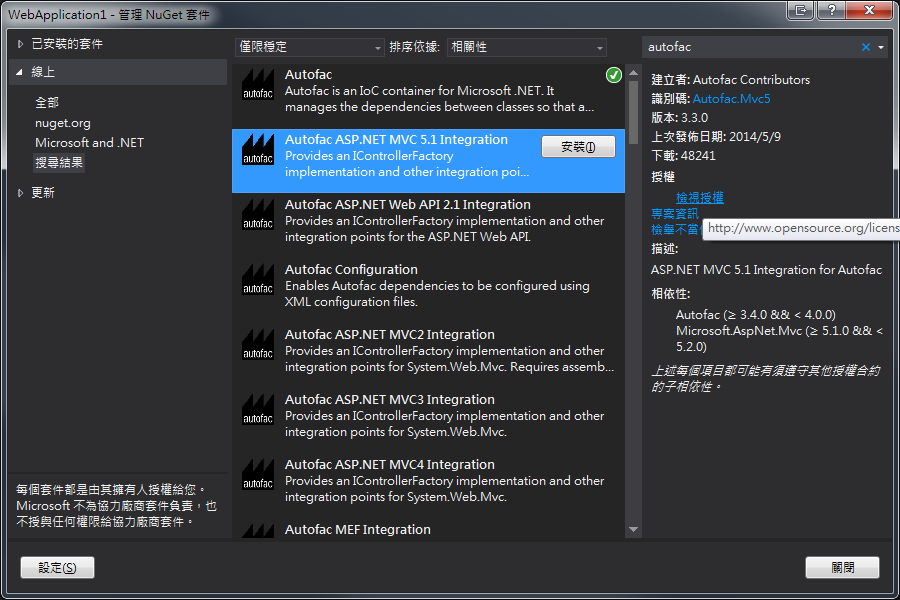This screenshot has width=900, height=600.
Task: Open the Autofac.Mvc5 identifier link
Action: pyautogui.click(x=731, y=99)
